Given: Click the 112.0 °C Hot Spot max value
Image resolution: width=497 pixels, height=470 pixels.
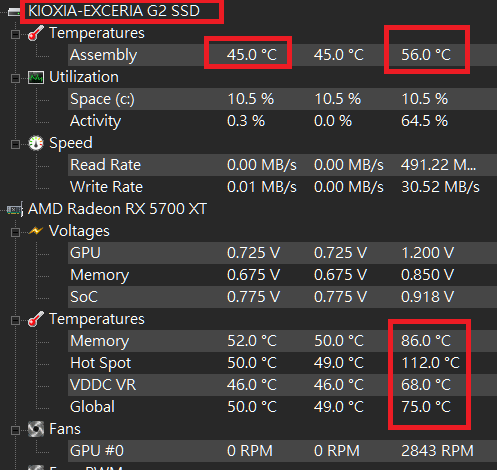Looking at the screenshot, I should (431, 363).
